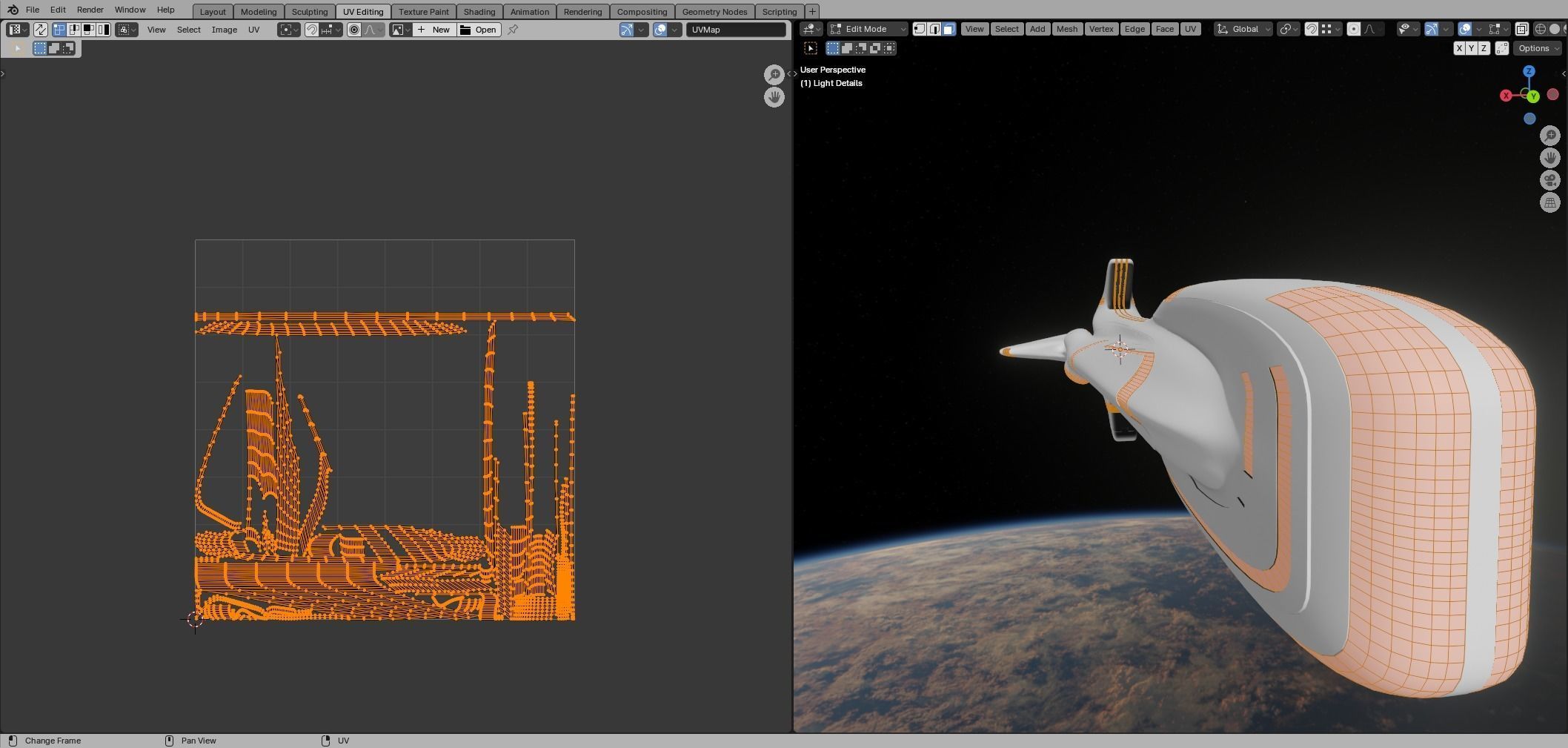Click Open image button
Image resolution: width=1568 pixels, height=748 pixels.
point(479,30)
